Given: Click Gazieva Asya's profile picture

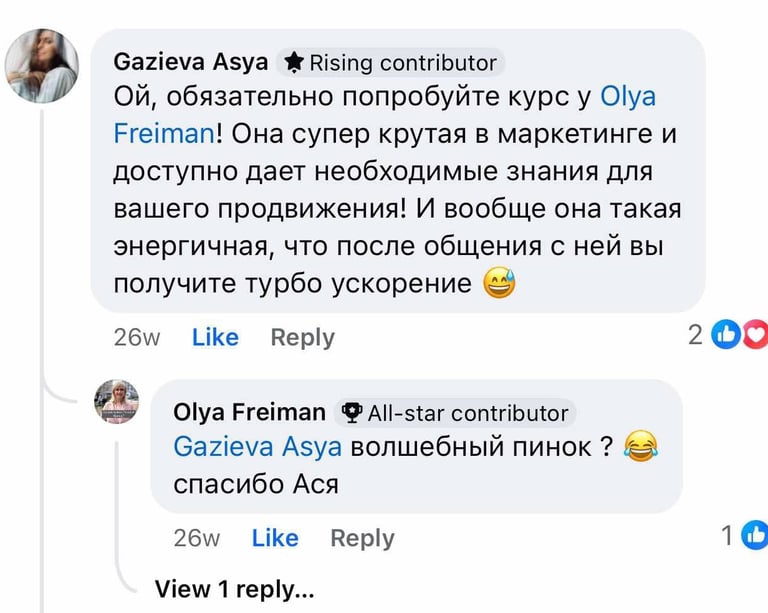Looking at the screenshot, I should pos(42,66).
